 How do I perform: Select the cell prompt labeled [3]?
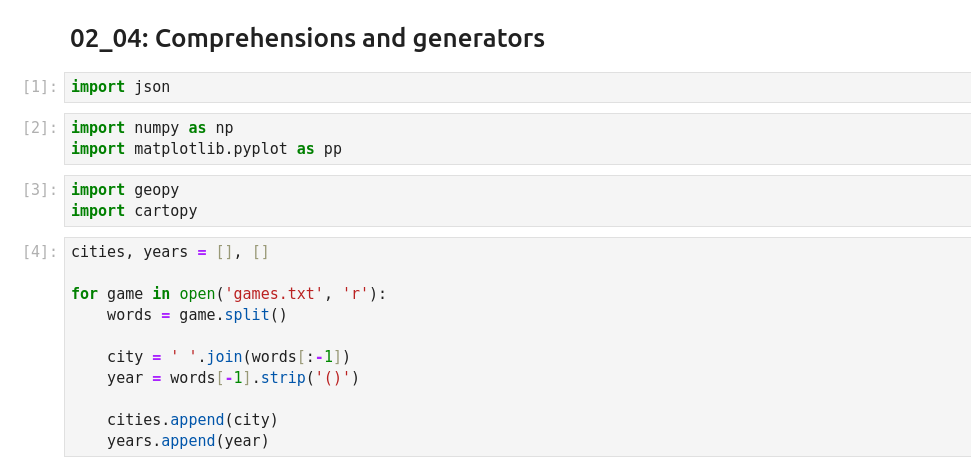pos(40,190)
